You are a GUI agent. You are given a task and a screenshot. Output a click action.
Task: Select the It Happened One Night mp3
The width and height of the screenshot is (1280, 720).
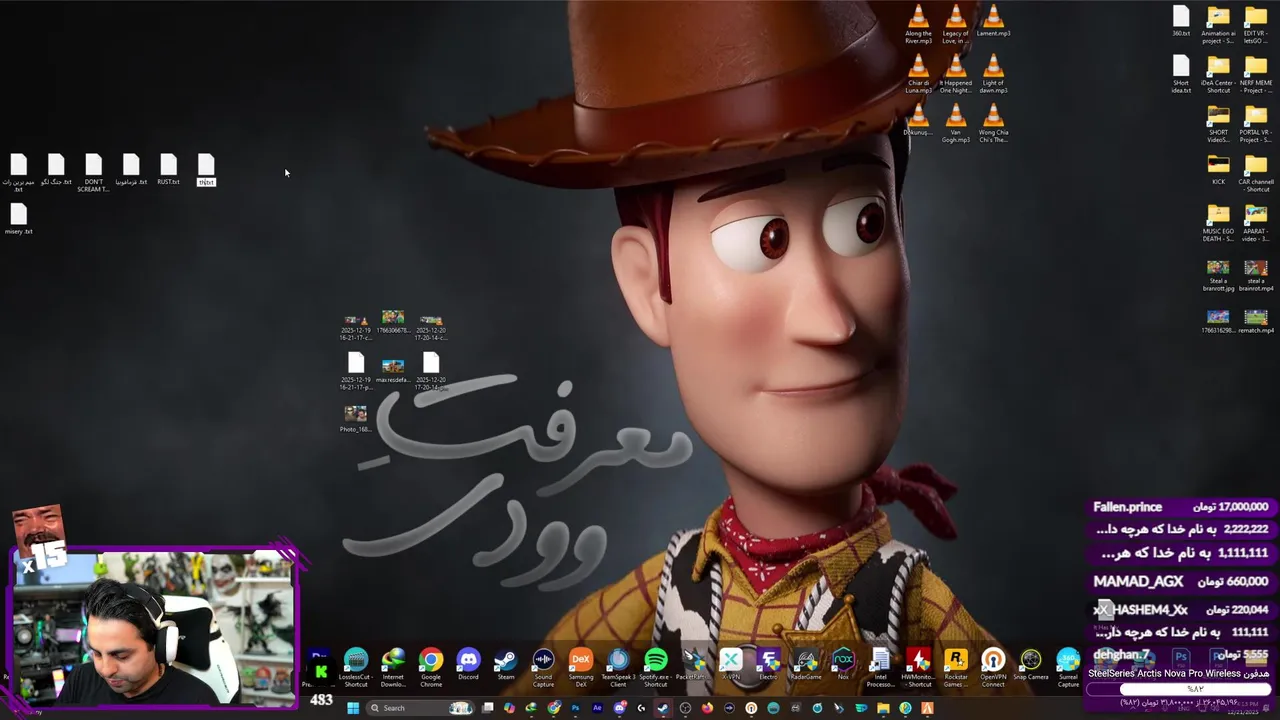pos(956,74)
